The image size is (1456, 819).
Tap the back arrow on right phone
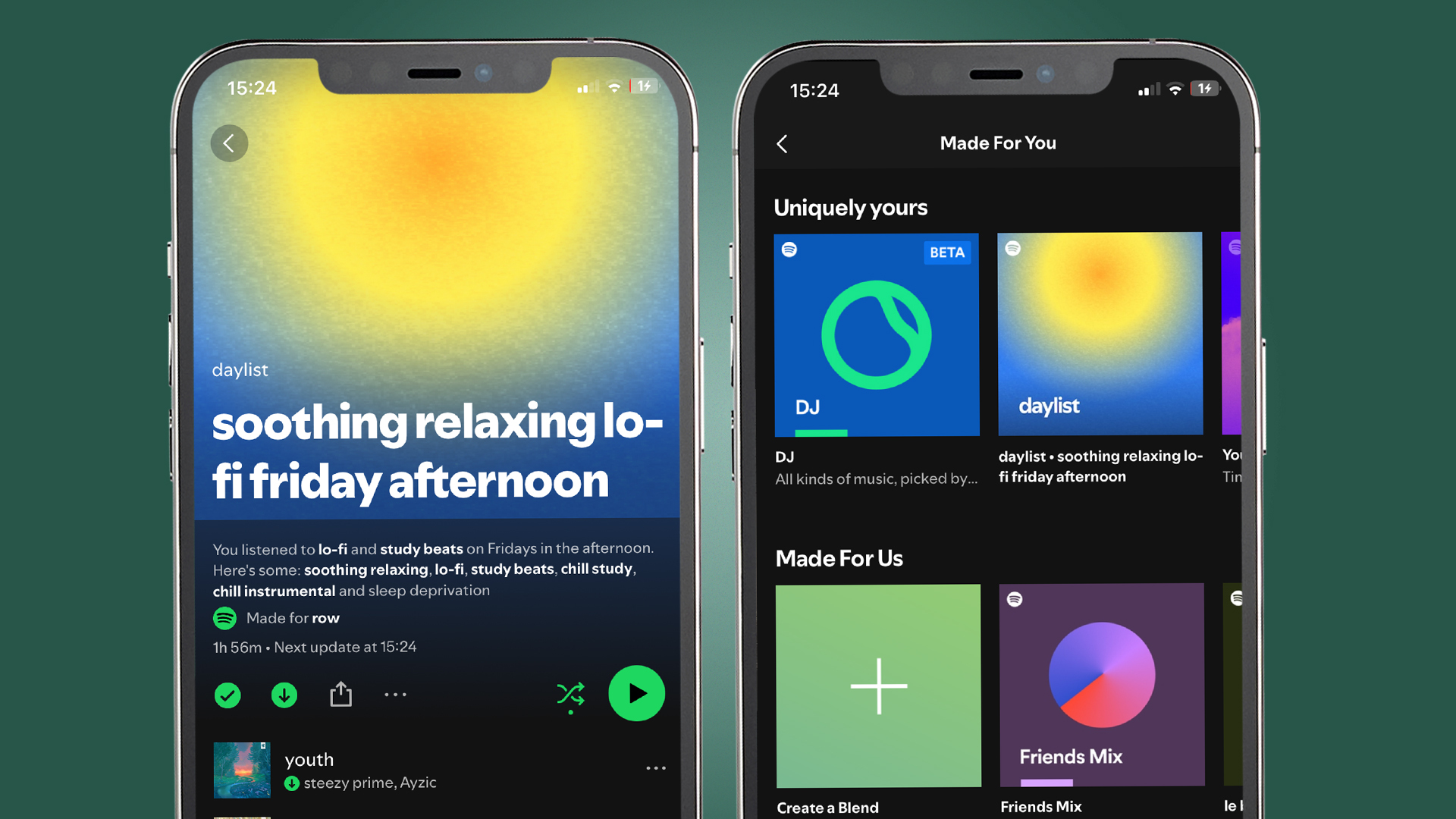783,145
